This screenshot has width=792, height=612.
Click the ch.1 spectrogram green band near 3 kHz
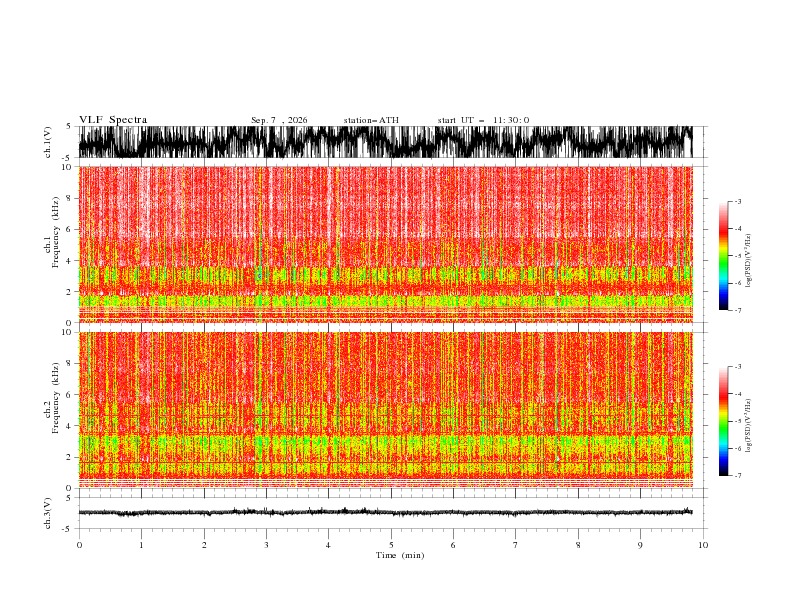click(x=385, y=276)
